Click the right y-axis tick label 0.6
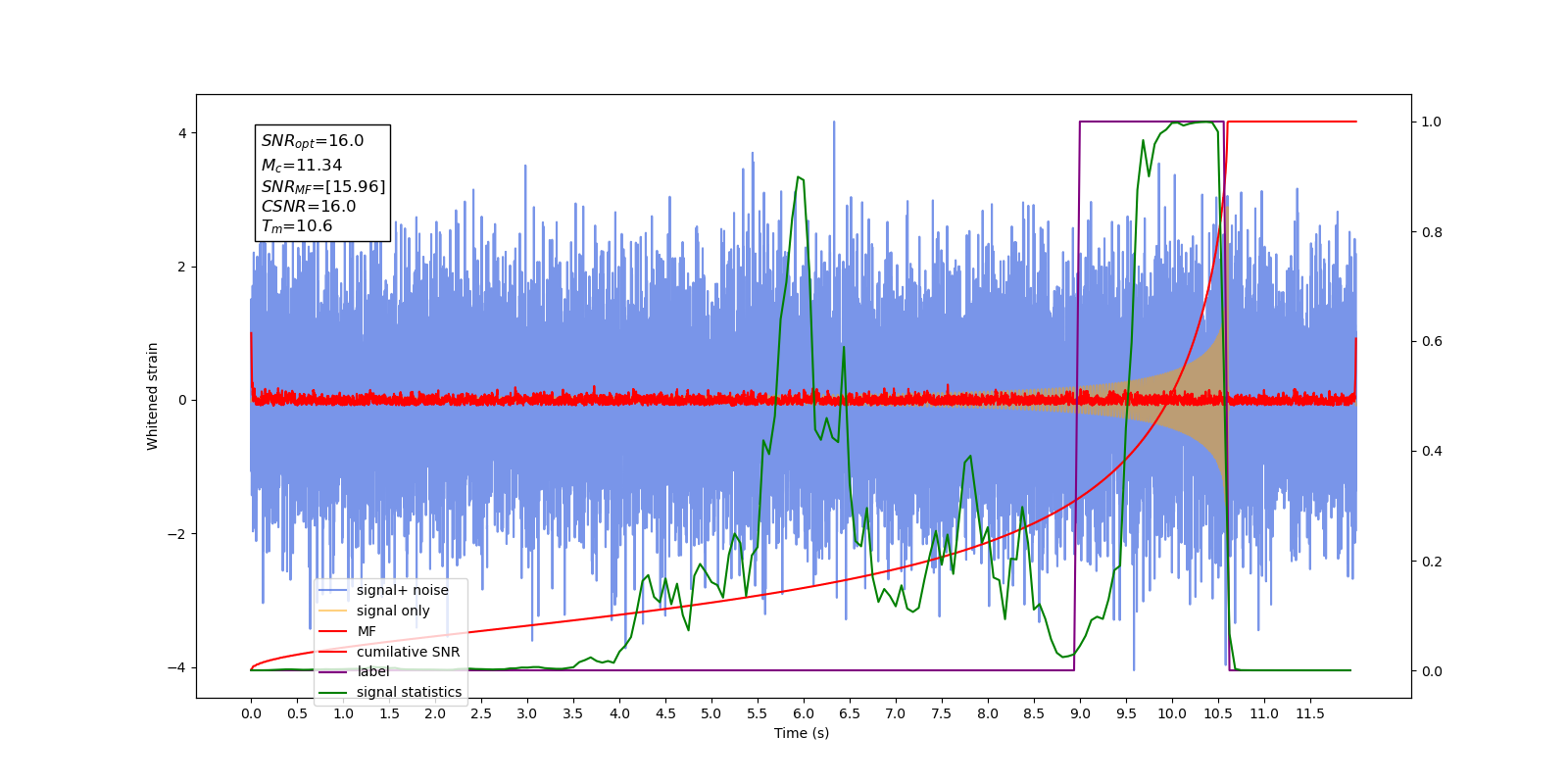 pyautogui.click(x=1432, y=342)
